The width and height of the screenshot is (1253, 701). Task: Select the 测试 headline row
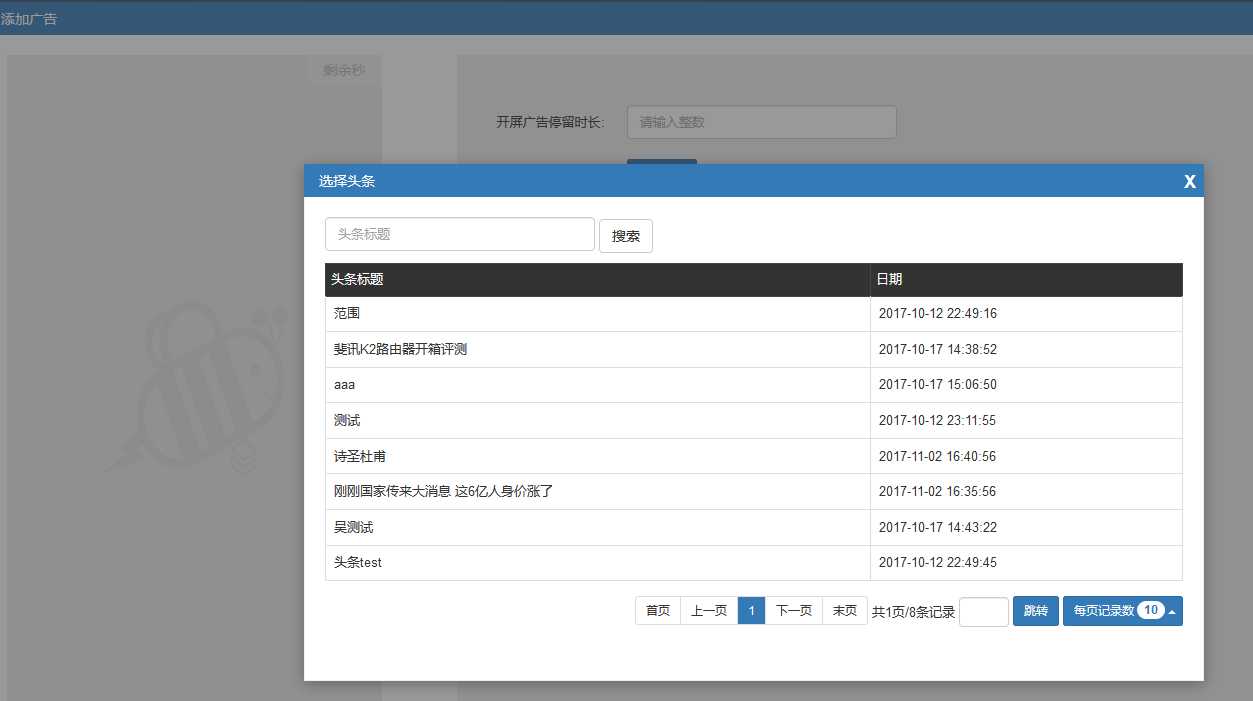[x=754, y=421]
